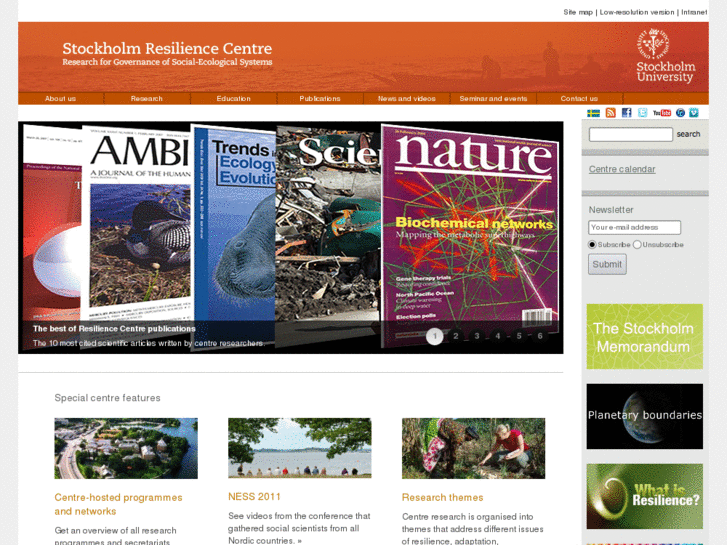Focus the Your e-mail address field
This screenshot has width=727, height=545.
click(634, 227)
